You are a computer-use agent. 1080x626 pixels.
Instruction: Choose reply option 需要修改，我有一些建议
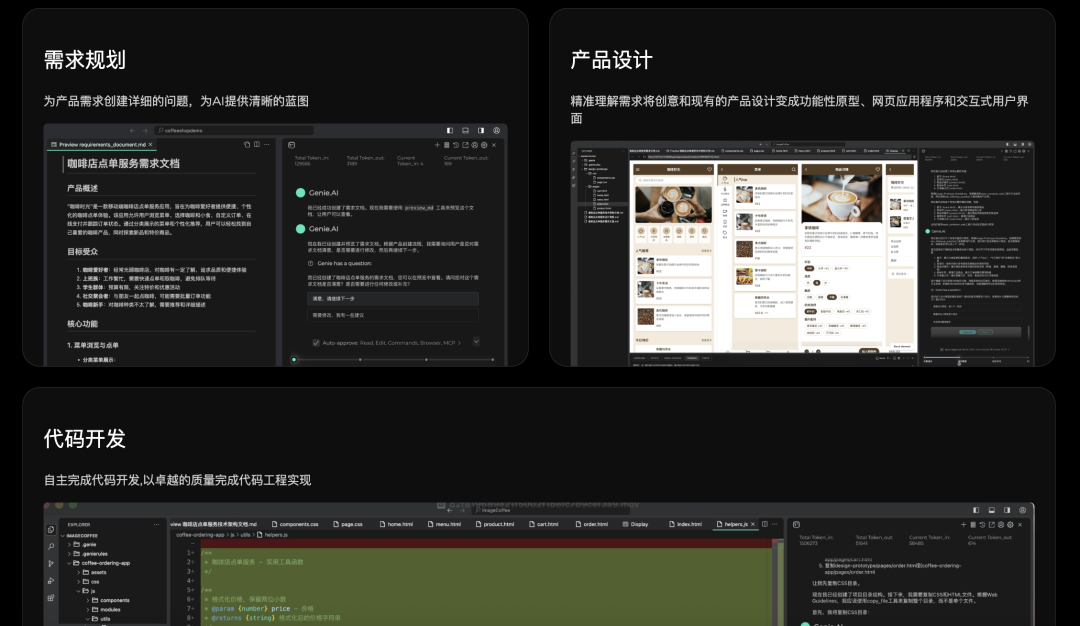(393, 315)
